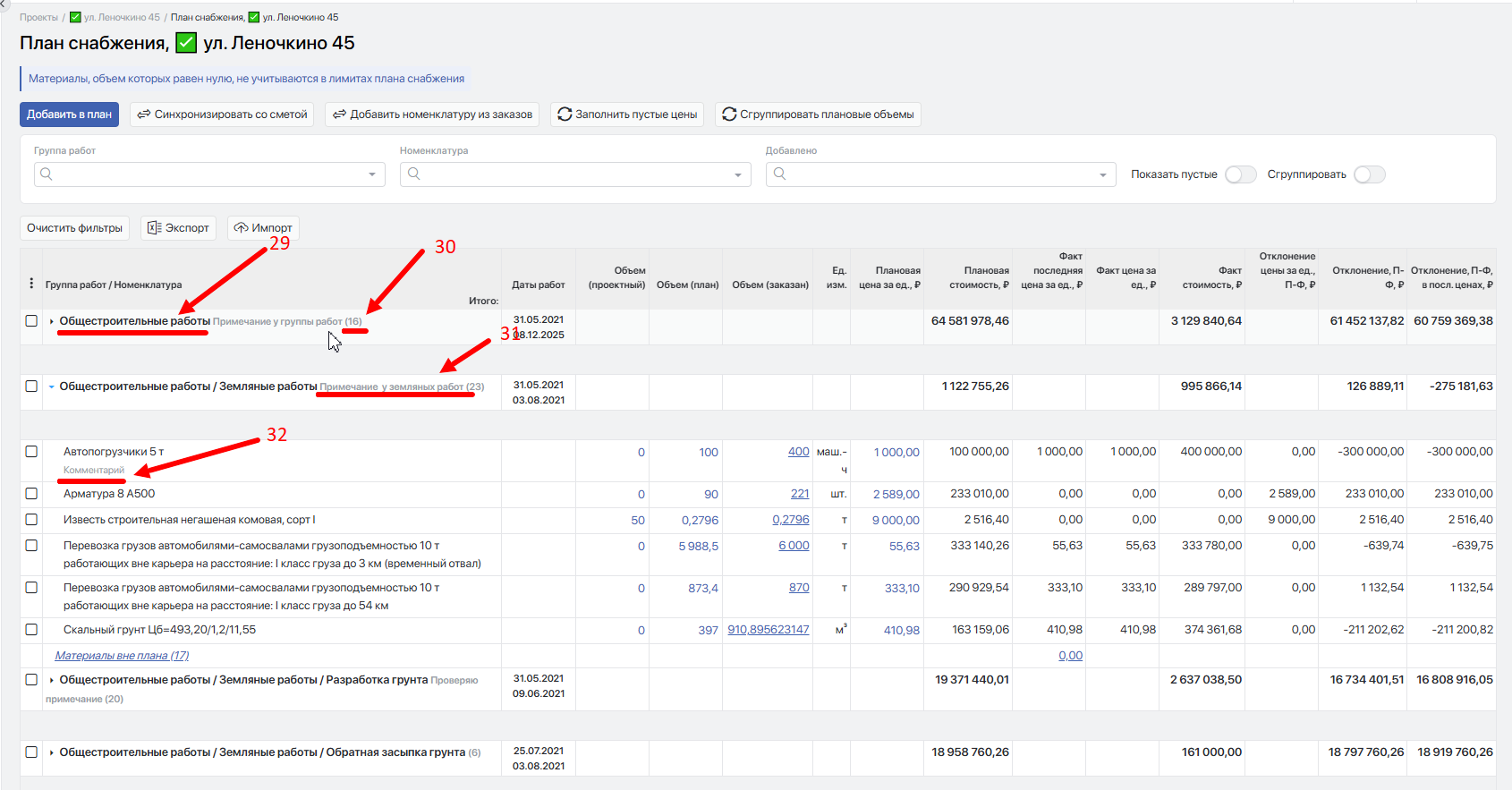Open the Группа работ dropdown arrow

point(372,174)
